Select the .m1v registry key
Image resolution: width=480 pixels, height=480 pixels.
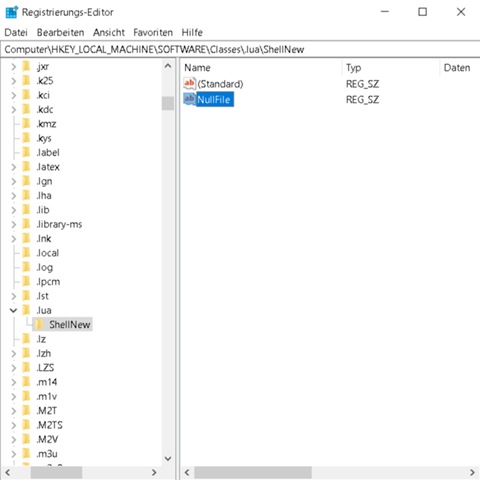point(47,396)
